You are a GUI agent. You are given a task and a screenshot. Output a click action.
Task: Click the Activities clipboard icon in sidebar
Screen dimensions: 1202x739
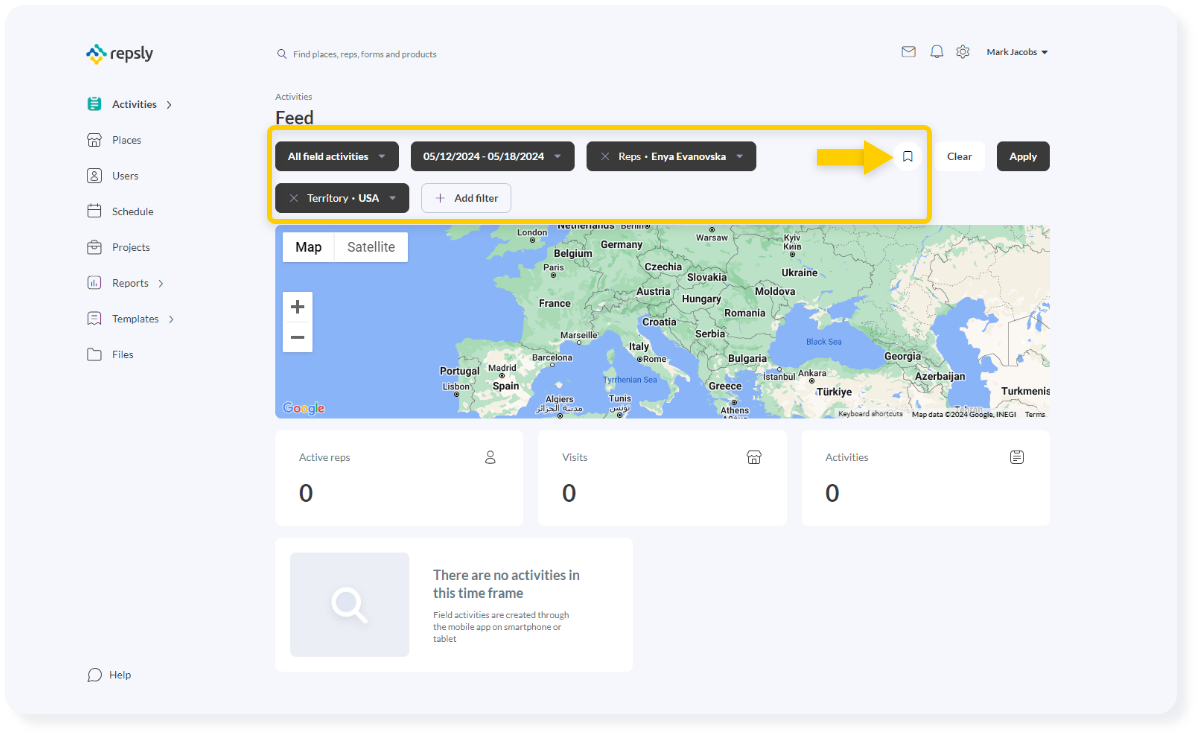tap(94, 104)
